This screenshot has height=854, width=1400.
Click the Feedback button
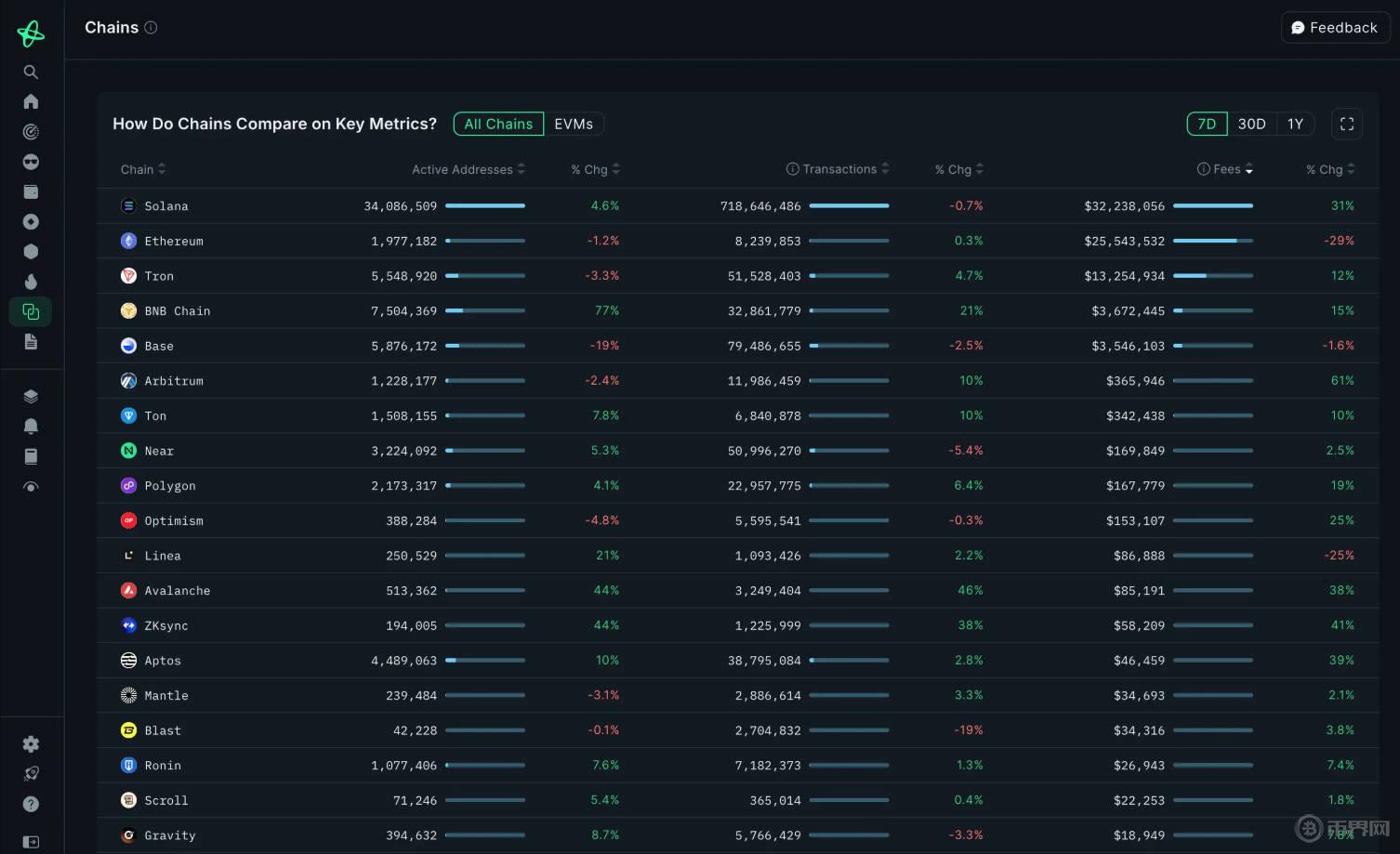coord(1334,28)
